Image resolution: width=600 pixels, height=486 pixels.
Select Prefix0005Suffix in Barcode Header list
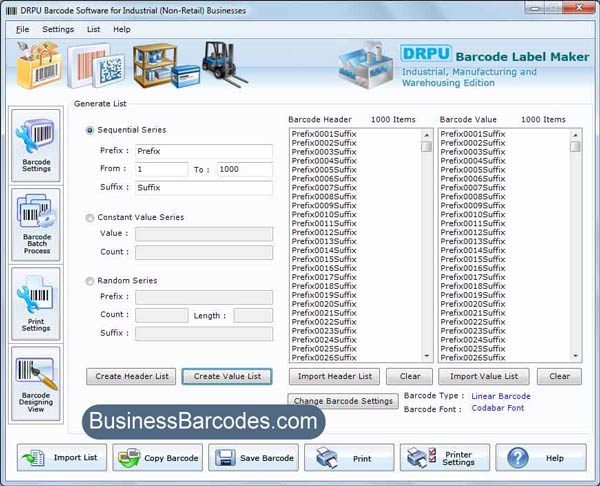[324, 170]
